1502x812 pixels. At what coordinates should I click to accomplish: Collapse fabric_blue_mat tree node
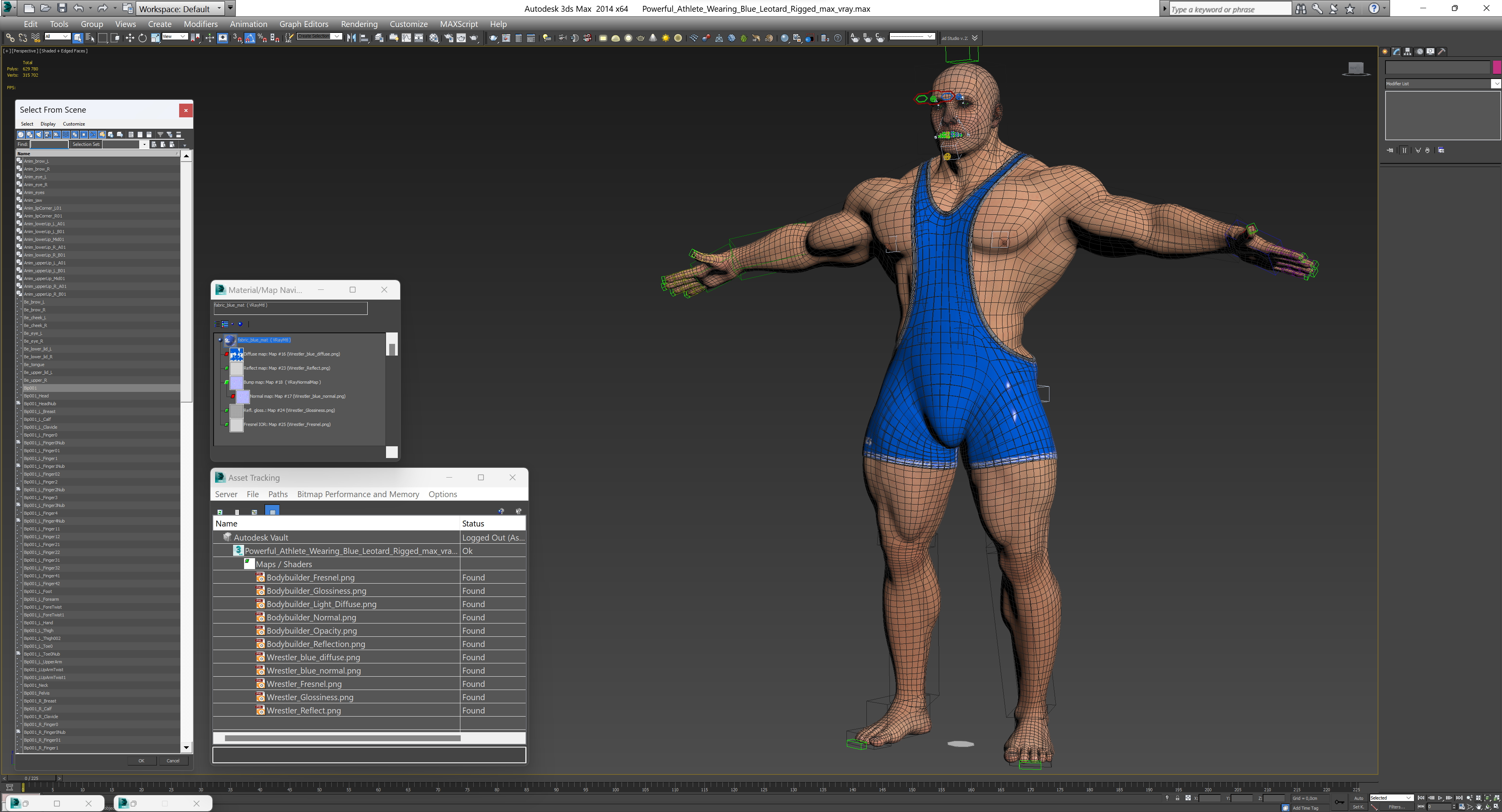point(220,340)
